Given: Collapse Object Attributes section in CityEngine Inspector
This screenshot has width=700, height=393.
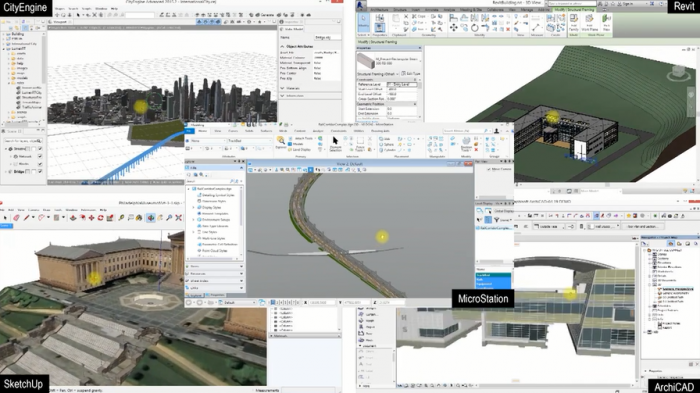Looking at the screenshot, I should pyautogui.click(x=282, y=46).
